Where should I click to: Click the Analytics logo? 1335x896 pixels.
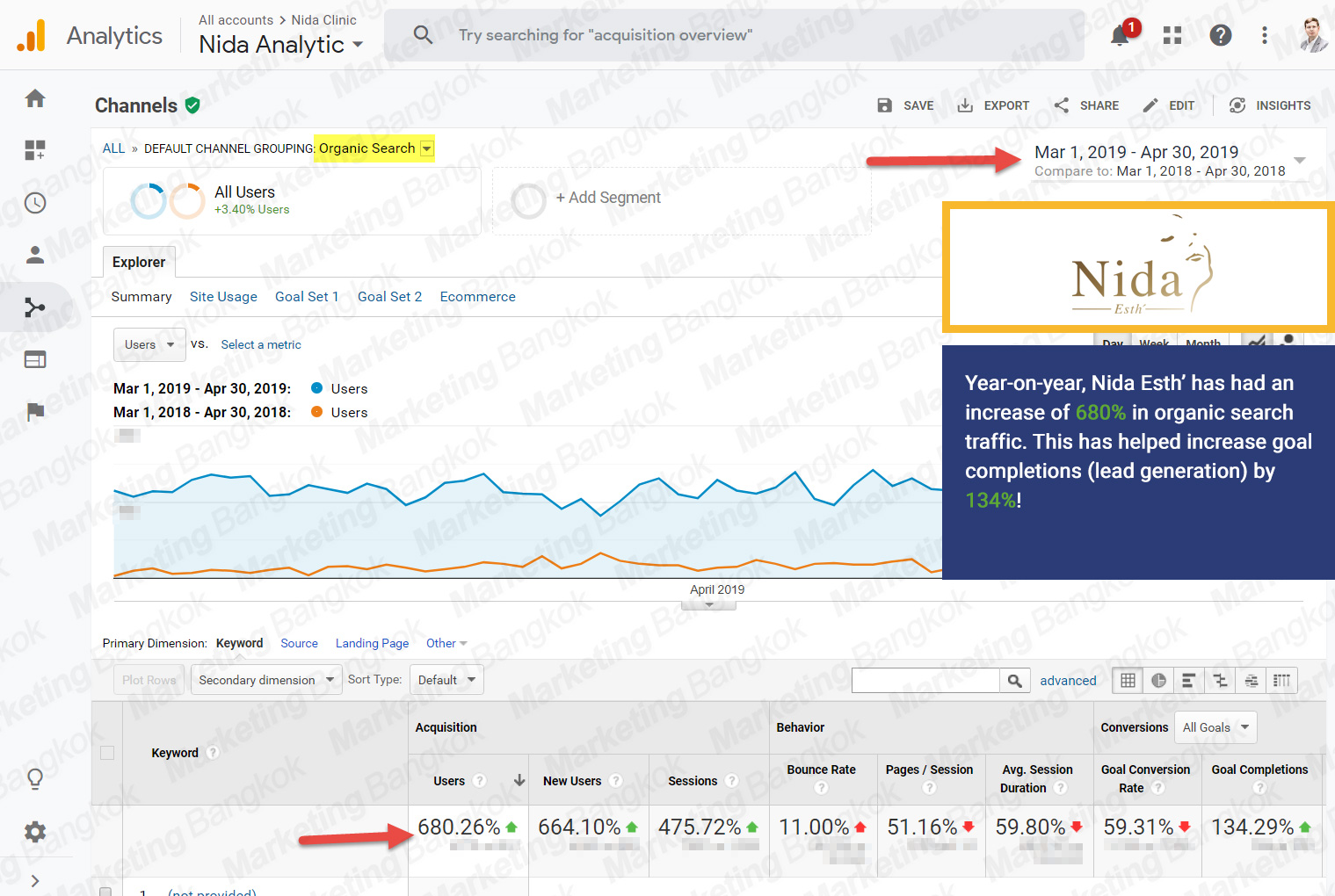90,35
